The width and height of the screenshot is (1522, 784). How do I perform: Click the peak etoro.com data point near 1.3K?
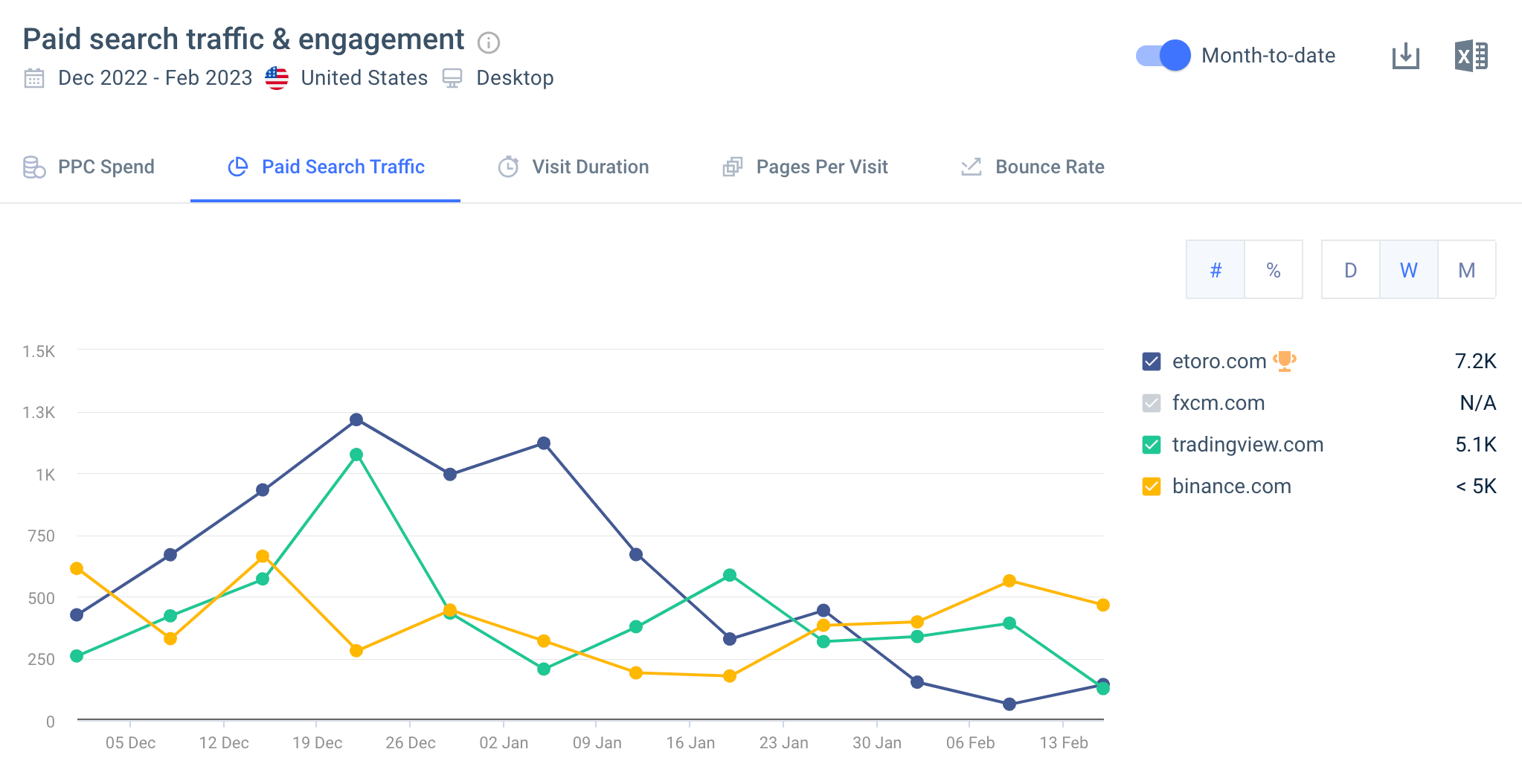(x=356, y=420)
